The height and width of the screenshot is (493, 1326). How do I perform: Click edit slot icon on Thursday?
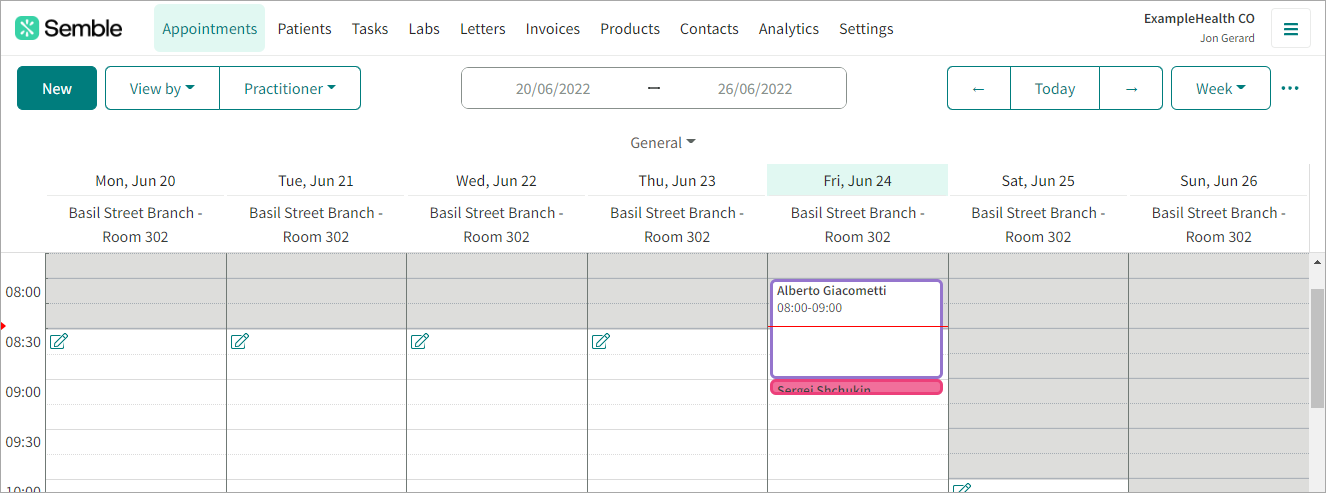click(601, 342)
